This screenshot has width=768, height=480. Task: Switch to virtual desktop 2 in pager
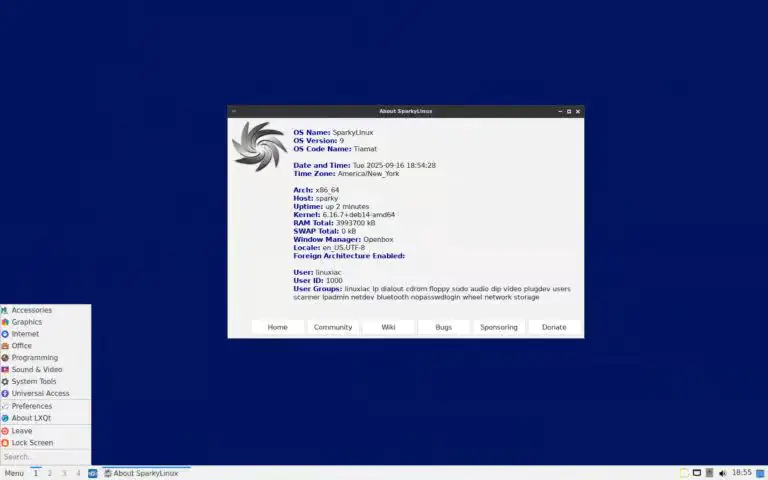(50, 473)
